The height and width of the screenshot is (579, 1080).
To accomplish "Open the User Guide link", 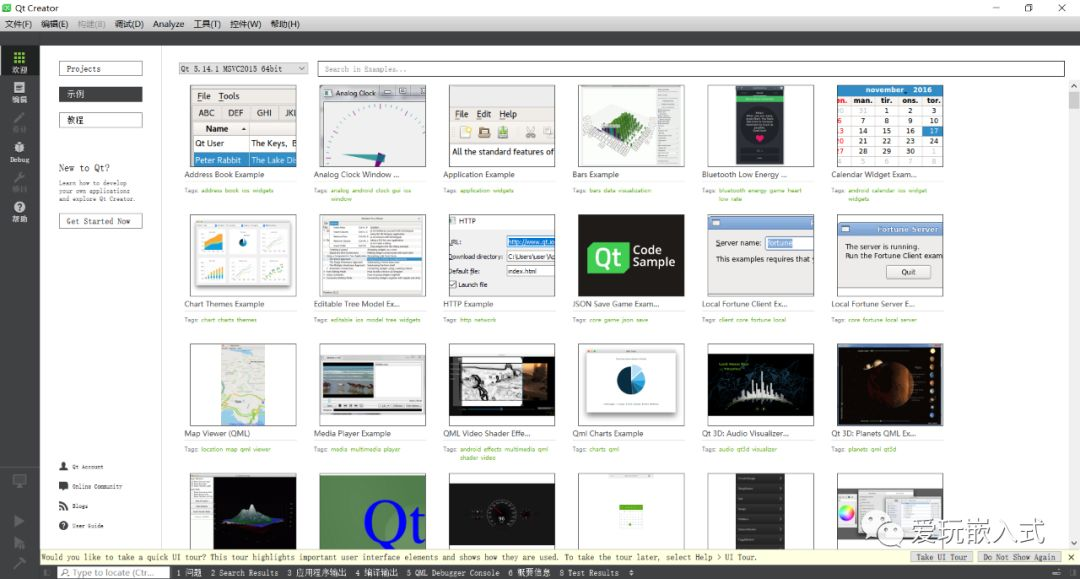I will [x=81, y=525].
